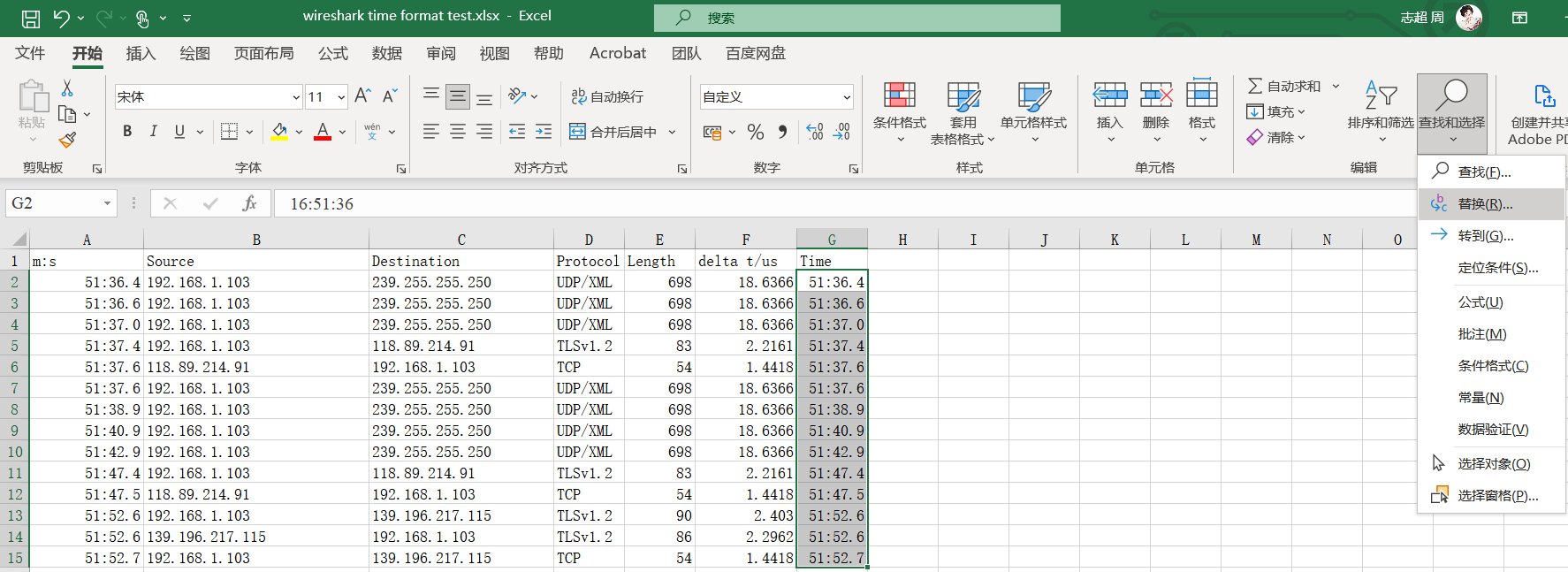This screenshot has width=1568, height=572.
Task: Open the number format dropdown (自定义)
Action: click(x=846, y=97)
